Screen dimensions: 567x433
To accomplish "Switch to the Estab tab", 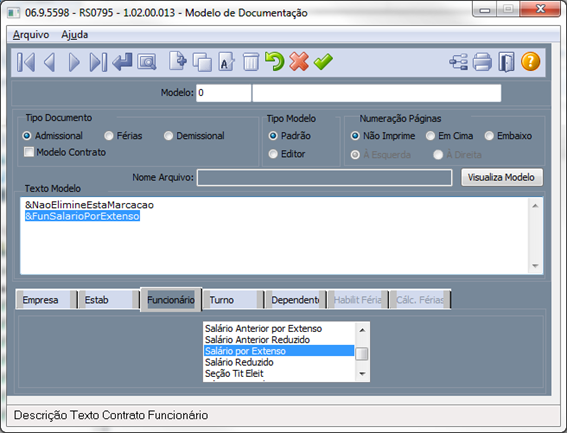I will [x=108, y=300].
